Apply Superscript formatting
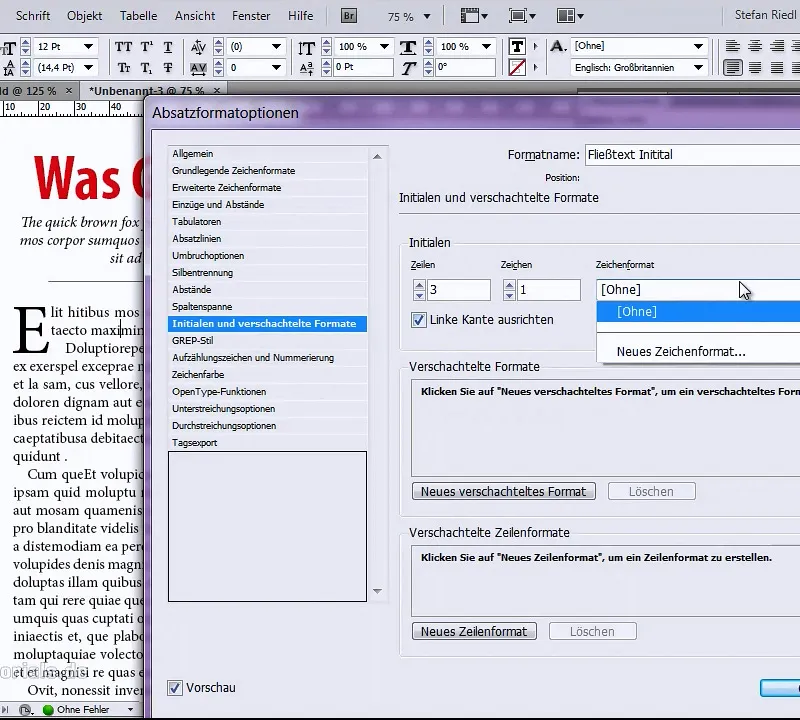The width and height of the screenshot is (800, 720). 146,47
